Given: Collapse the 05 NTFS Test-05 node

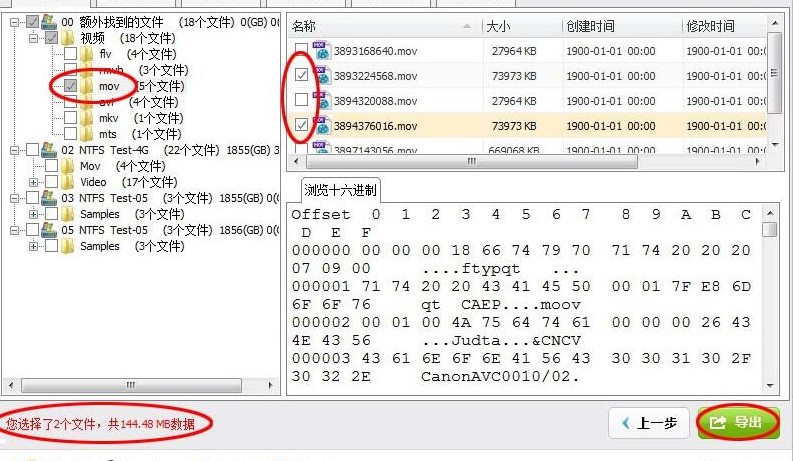Looking at the screenshot, I should (x=15, y=230).
